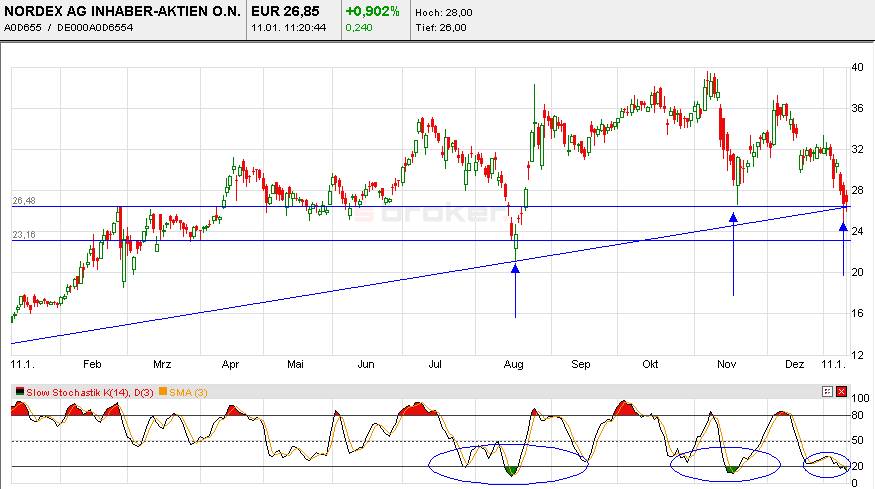
Task: Click the NORDEX AG INHABER-AKTIEN O.N. title
Action: (122, 11)
